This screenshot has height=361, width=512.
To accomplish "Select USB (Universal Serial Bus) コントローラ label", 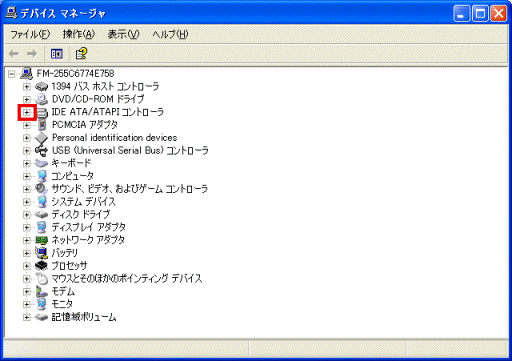I will 130,151.
